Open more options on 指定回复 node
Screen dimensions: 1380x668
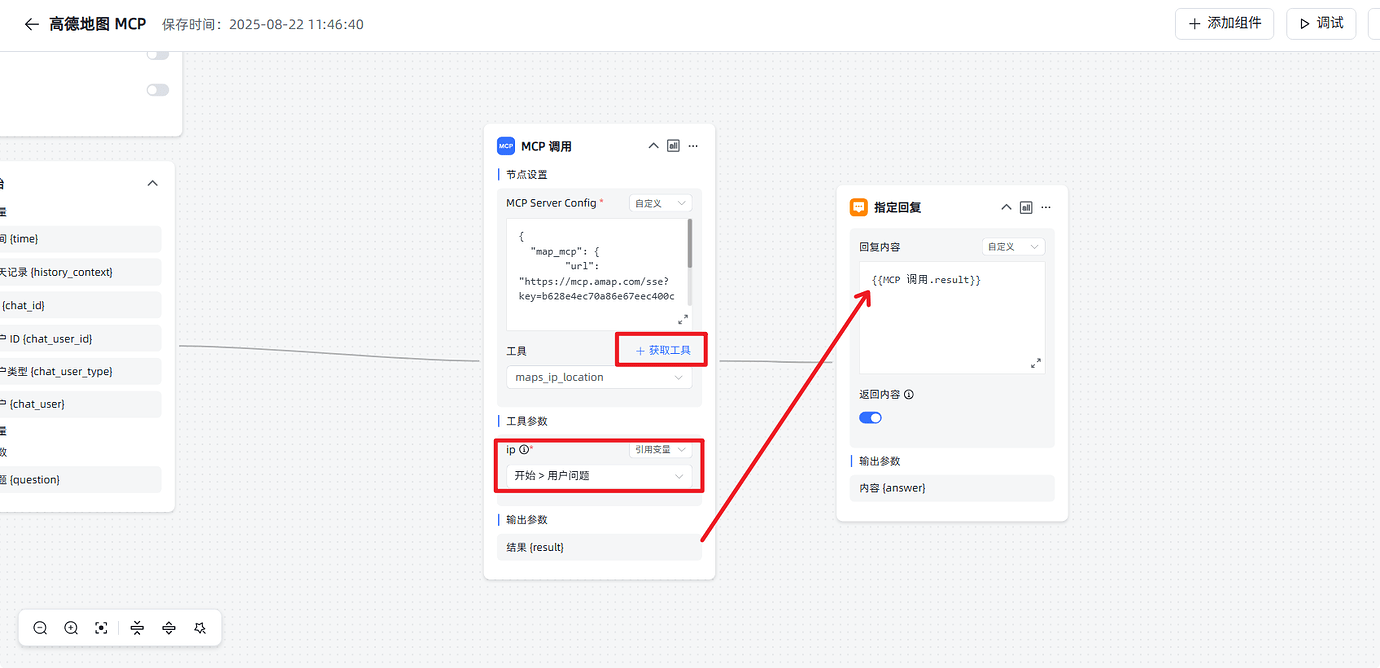[x=1046, y=207]
